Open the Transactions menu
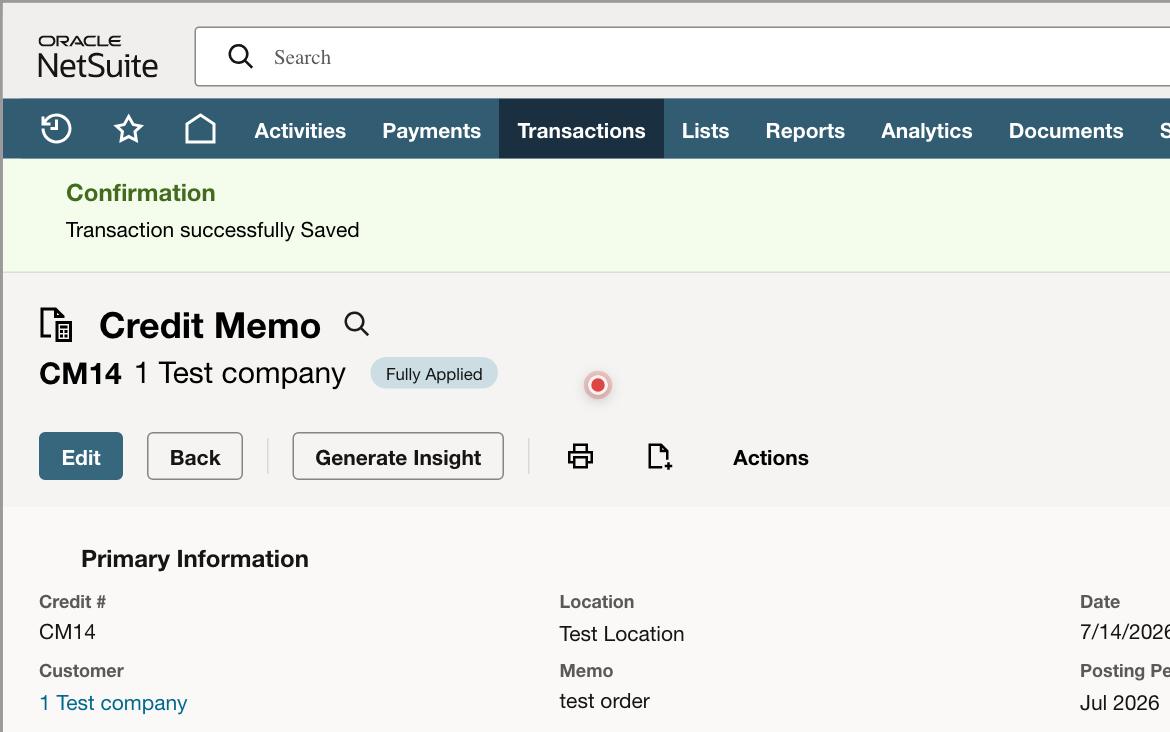Viewport: 1170px width, 732px height. 581,131
